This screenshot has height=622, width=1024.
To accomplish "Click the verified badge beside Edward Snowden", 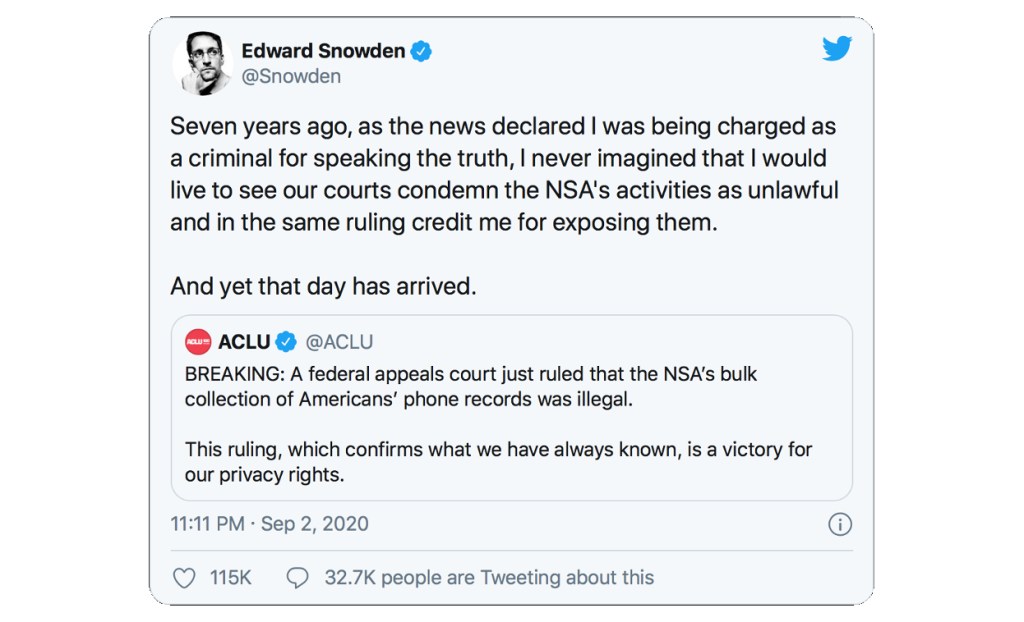I will coord(422,52).
